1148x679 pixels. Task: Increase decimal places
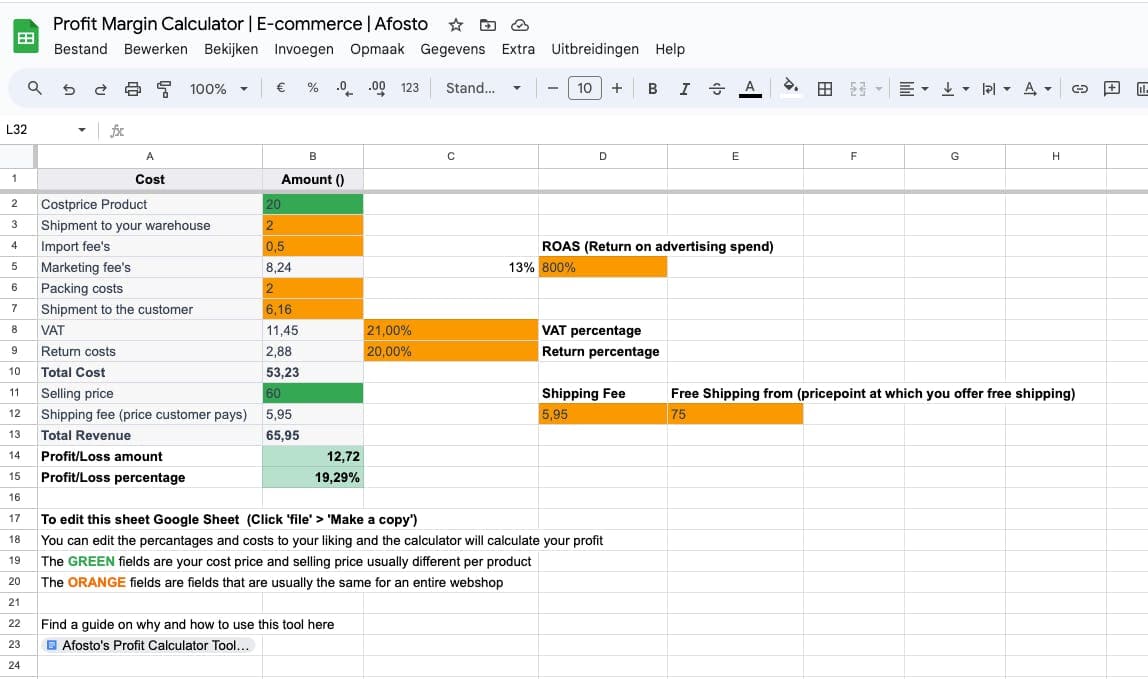click(377, 89)
